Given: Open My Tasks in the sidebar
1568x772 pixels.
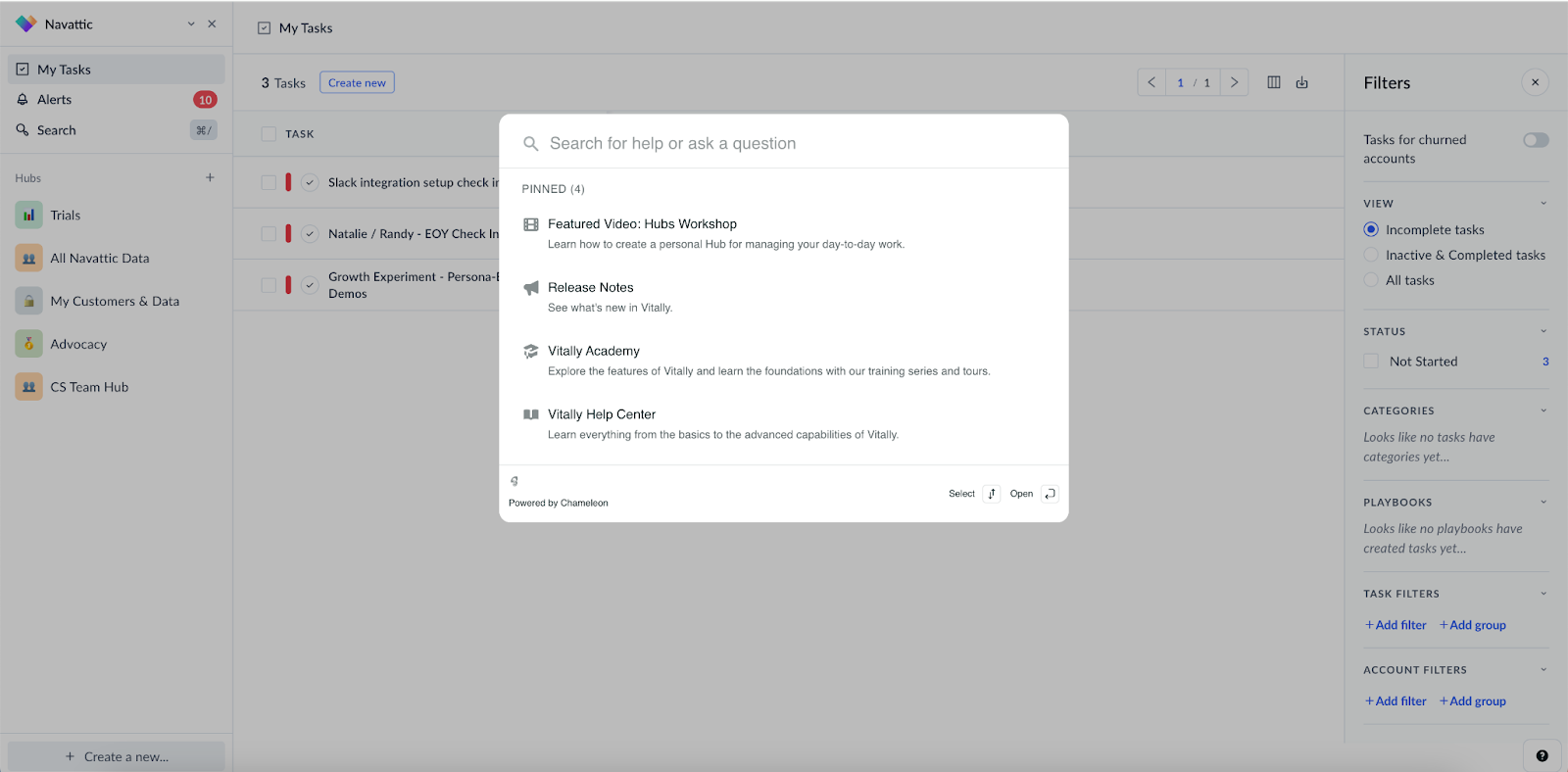Looking at the screenshot, I should (x=117, y=70).
